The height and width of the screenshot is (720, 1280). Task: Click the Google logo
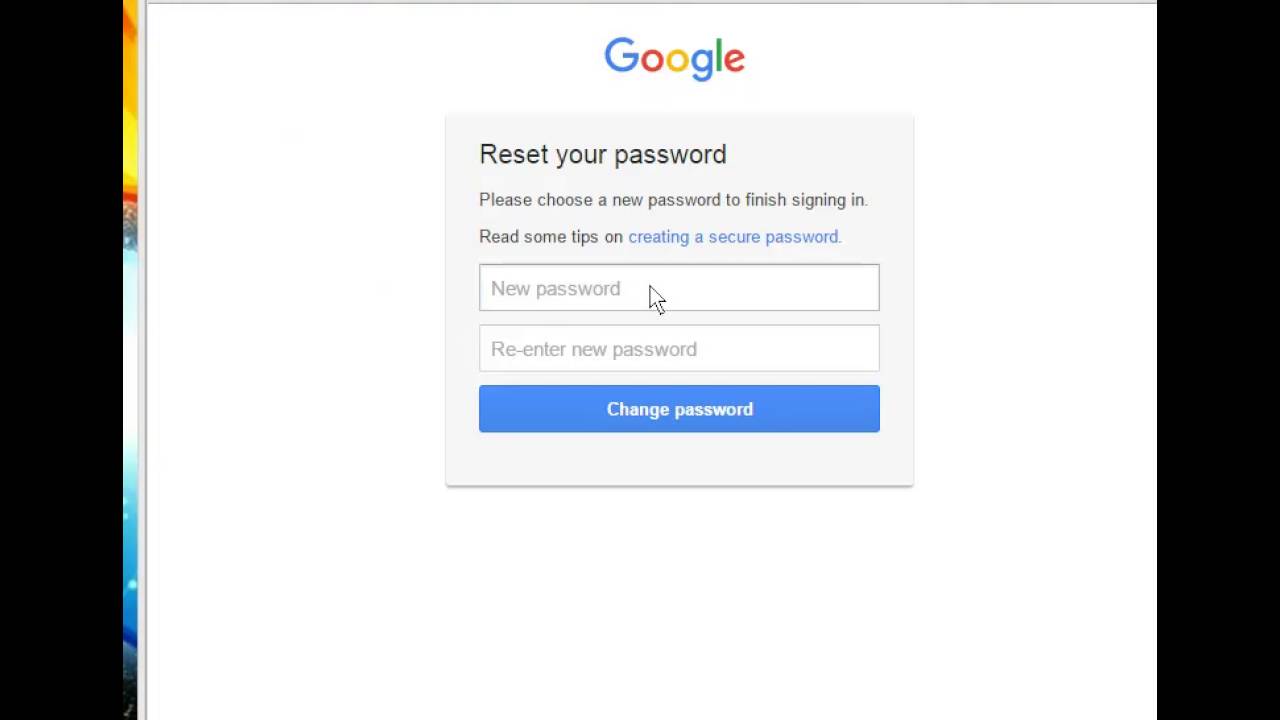click(674, 58)
